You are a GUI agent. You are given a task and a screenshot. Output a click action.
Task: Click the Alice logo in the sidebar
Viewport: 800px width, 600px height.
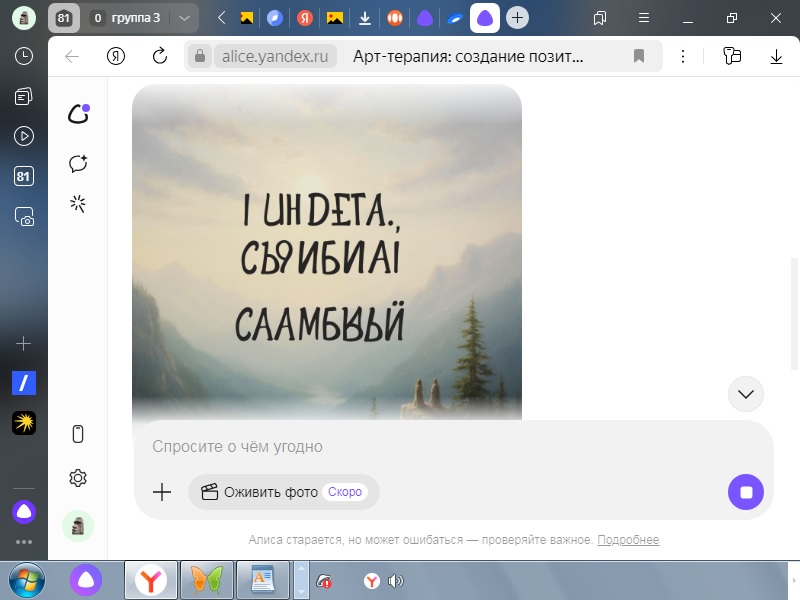[x=78, y=114]
